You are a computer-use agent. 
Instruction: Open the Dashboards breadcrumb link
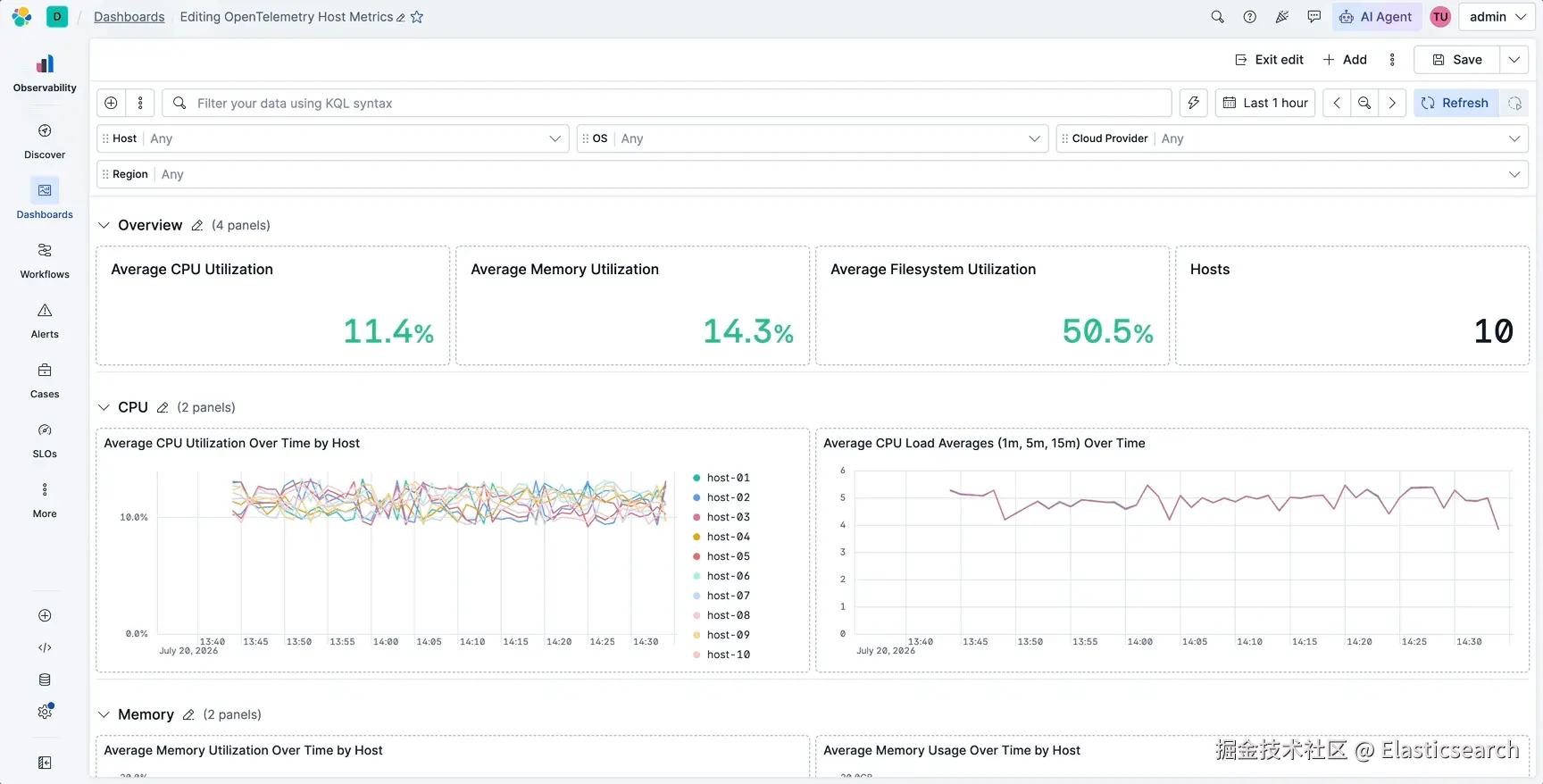pos(129,17)
